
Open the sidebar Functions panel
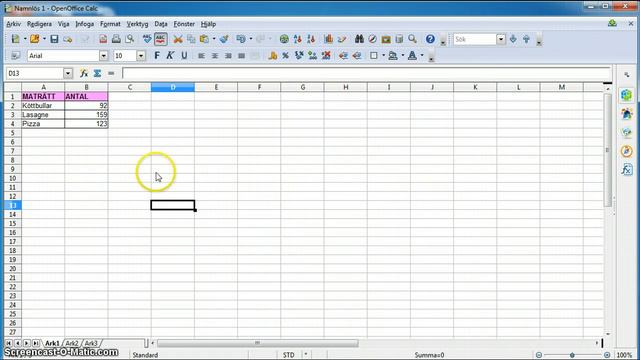pos(627,169)
